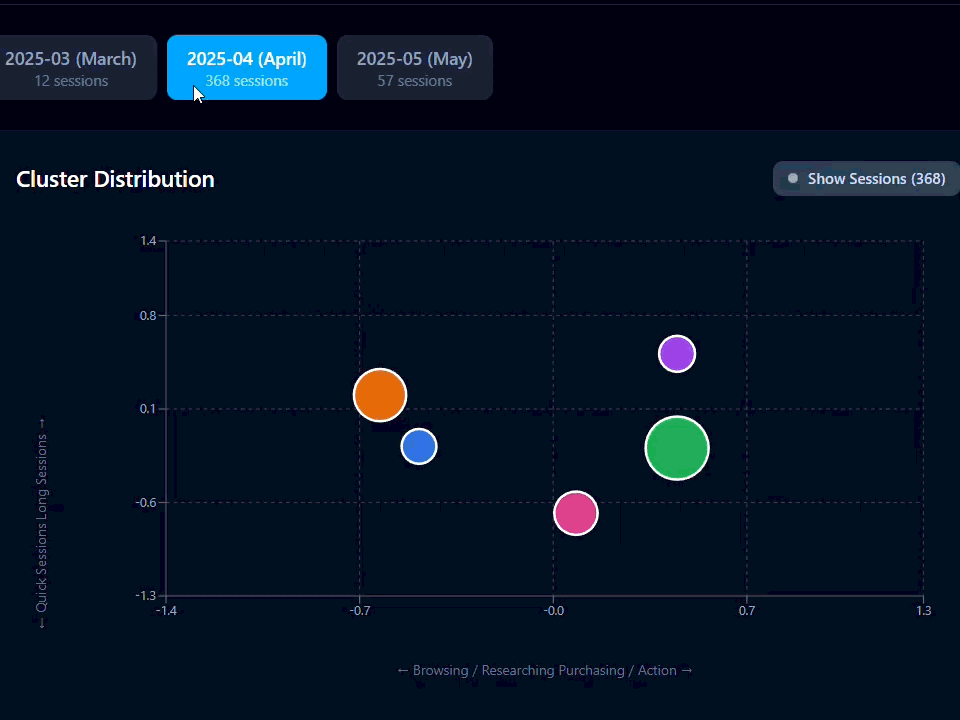Click the Quick Sessions Long Sessions axis label
Screen dimensions: 960x720
pos(41,523)
